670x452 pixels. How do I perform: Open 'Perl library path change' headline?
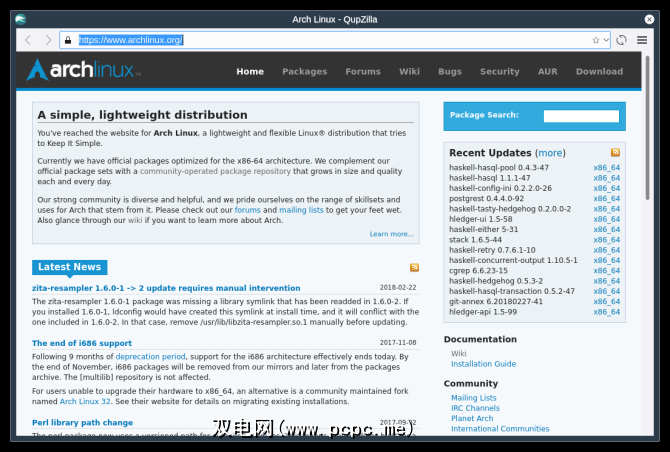coord(82,423)
